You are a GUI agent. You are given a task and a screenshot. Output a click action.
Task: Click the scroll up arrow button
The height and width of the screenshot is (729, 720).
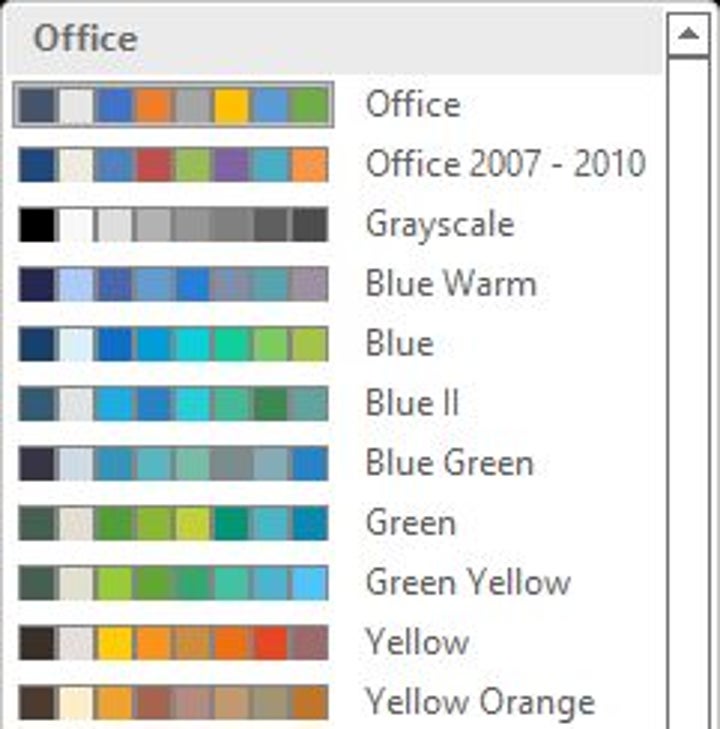[x=689, y=35]
